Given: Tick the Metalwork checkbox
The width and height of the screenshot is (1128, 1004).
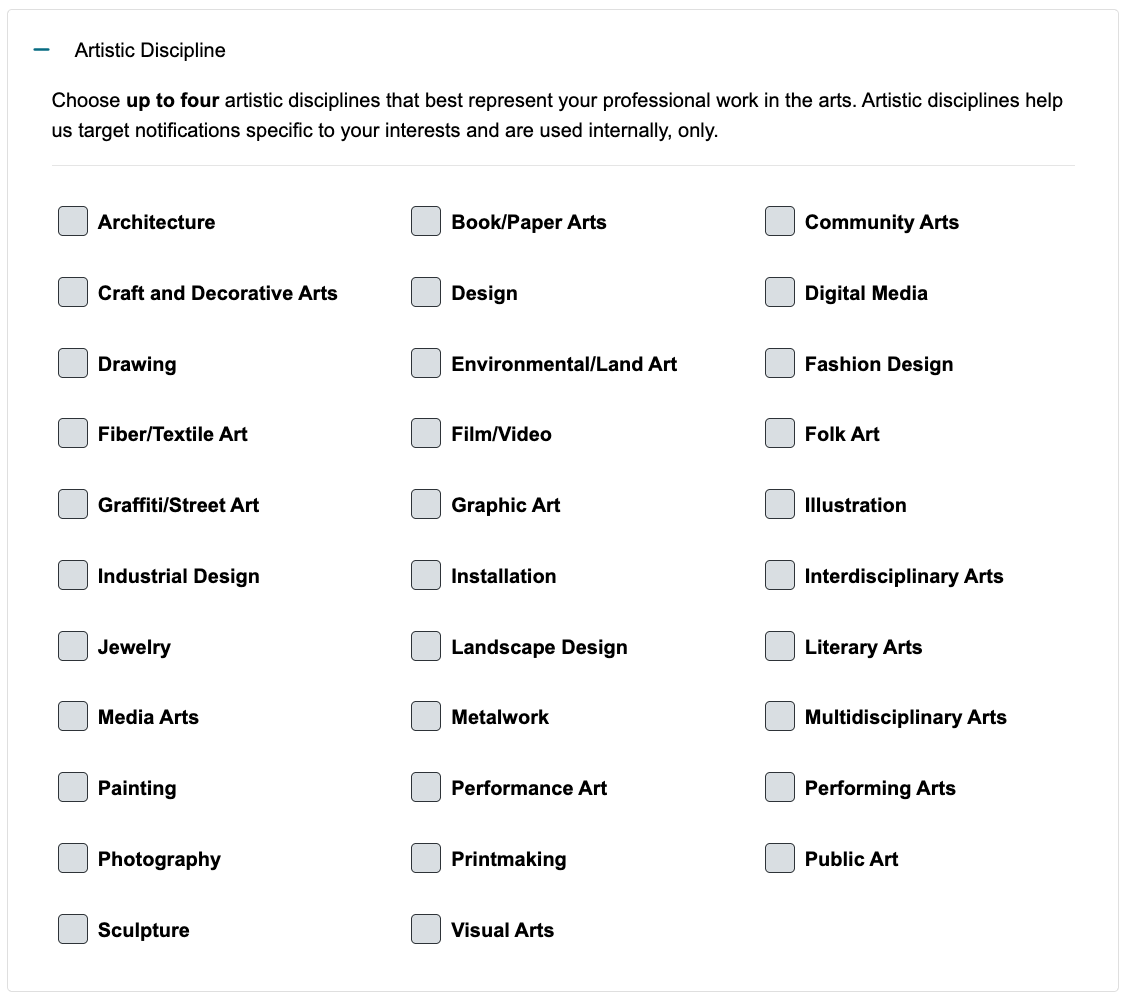Looking at the screenshot, I should pos(425,716).
